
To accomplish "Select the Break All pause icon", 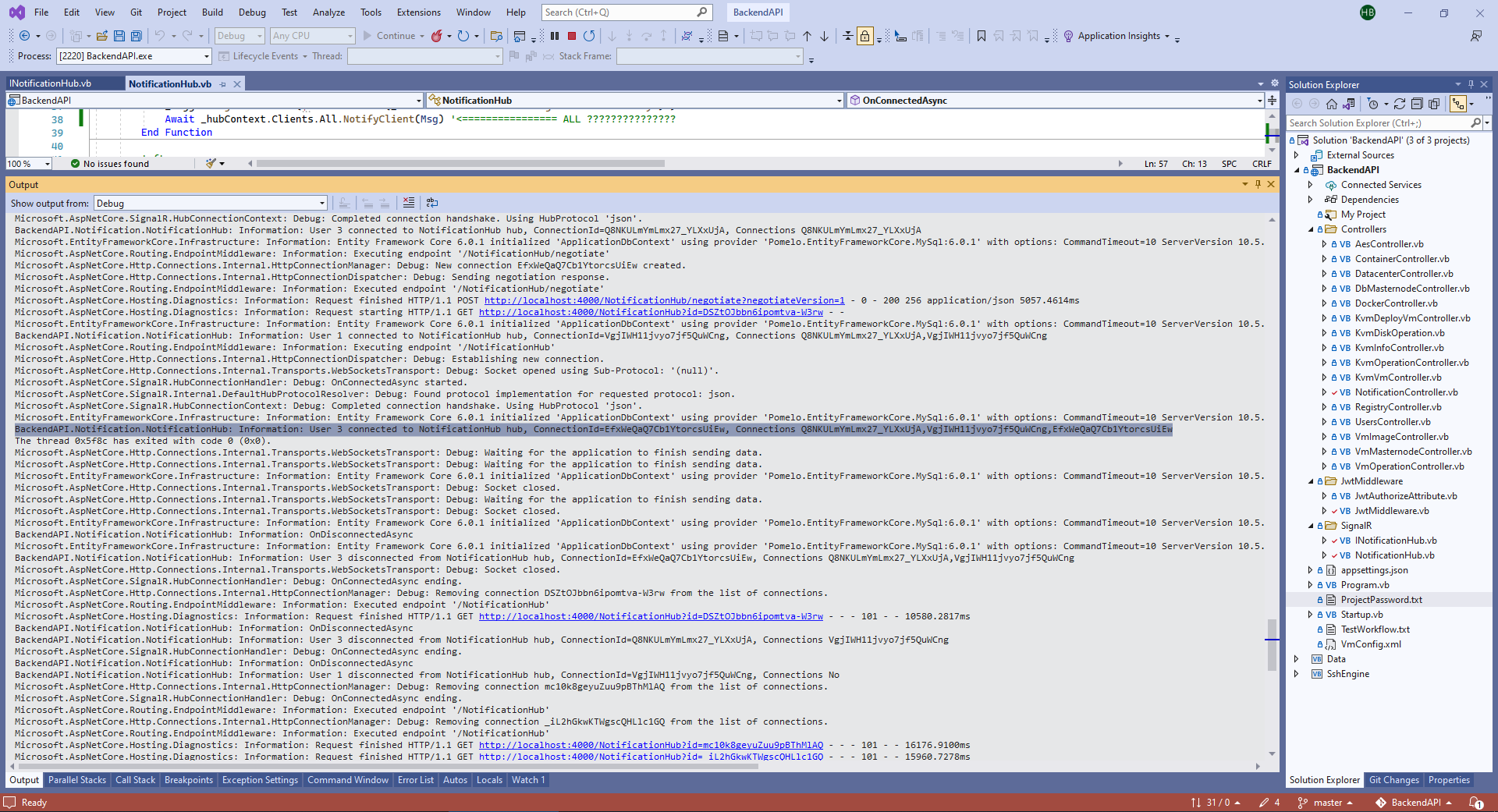I will click(555, 35).
